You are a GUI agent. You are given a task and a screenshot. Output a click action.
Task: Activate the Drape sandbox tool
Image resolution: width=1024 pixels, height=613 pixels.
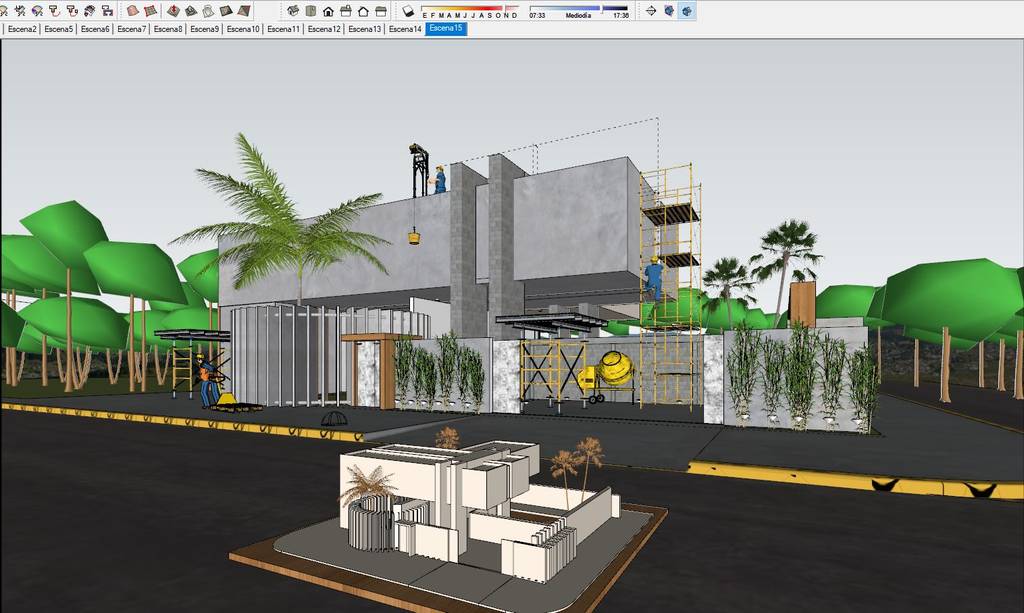[208, 9]
